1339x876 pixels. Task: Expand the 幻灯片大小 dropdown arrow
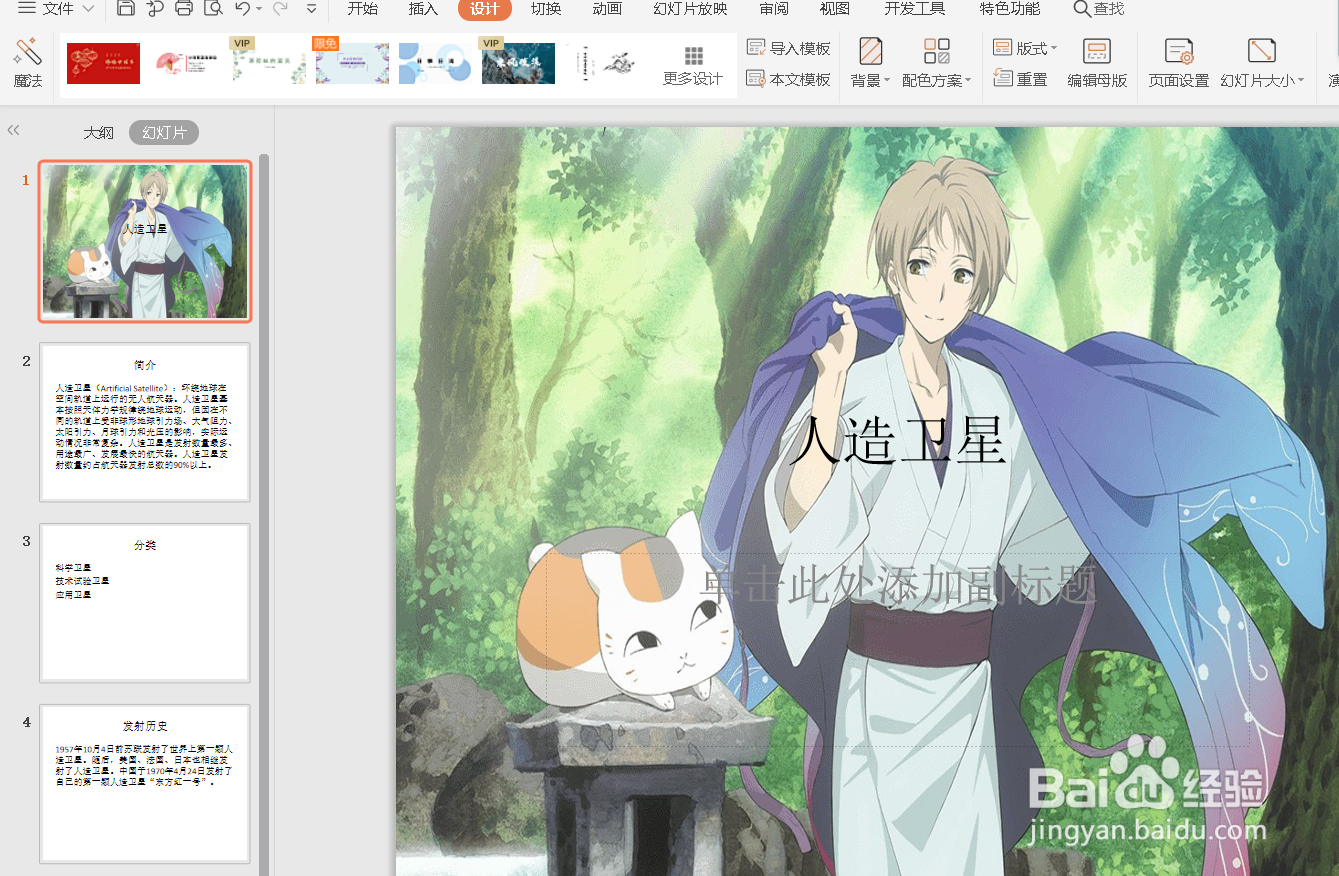[x=1301, y=81]
